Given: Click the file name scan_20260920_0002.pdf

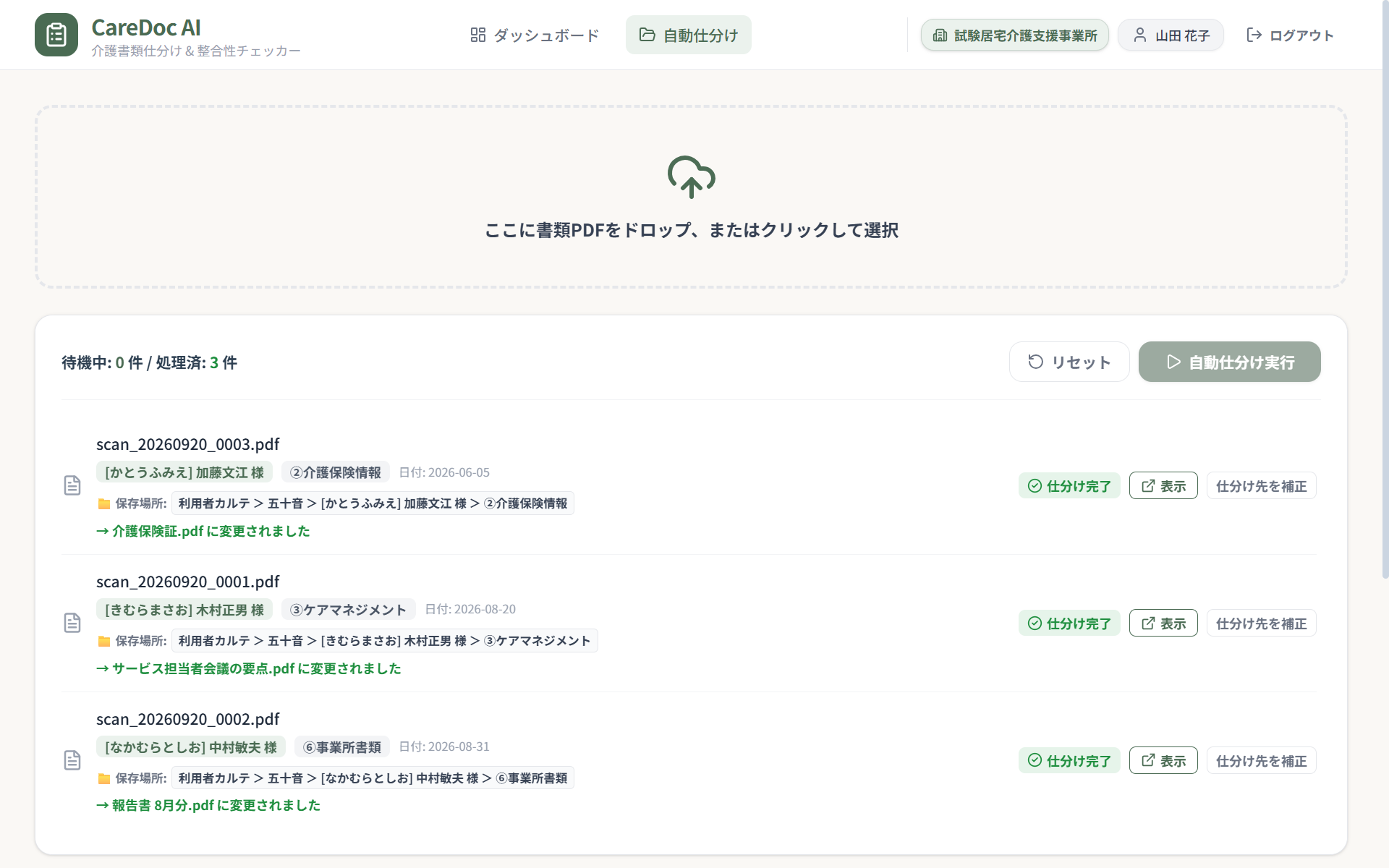Looking at the screenshot, I should [188, 719].
